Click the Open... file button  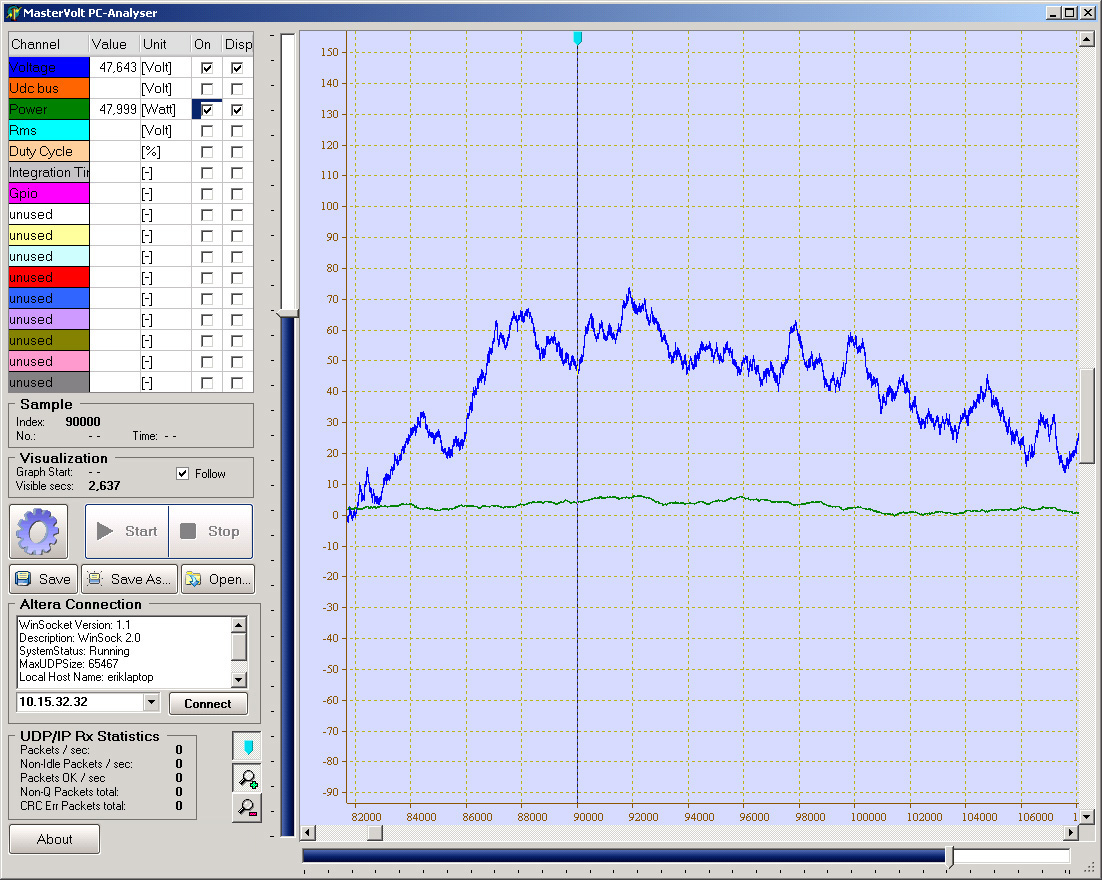click(218, 579)
